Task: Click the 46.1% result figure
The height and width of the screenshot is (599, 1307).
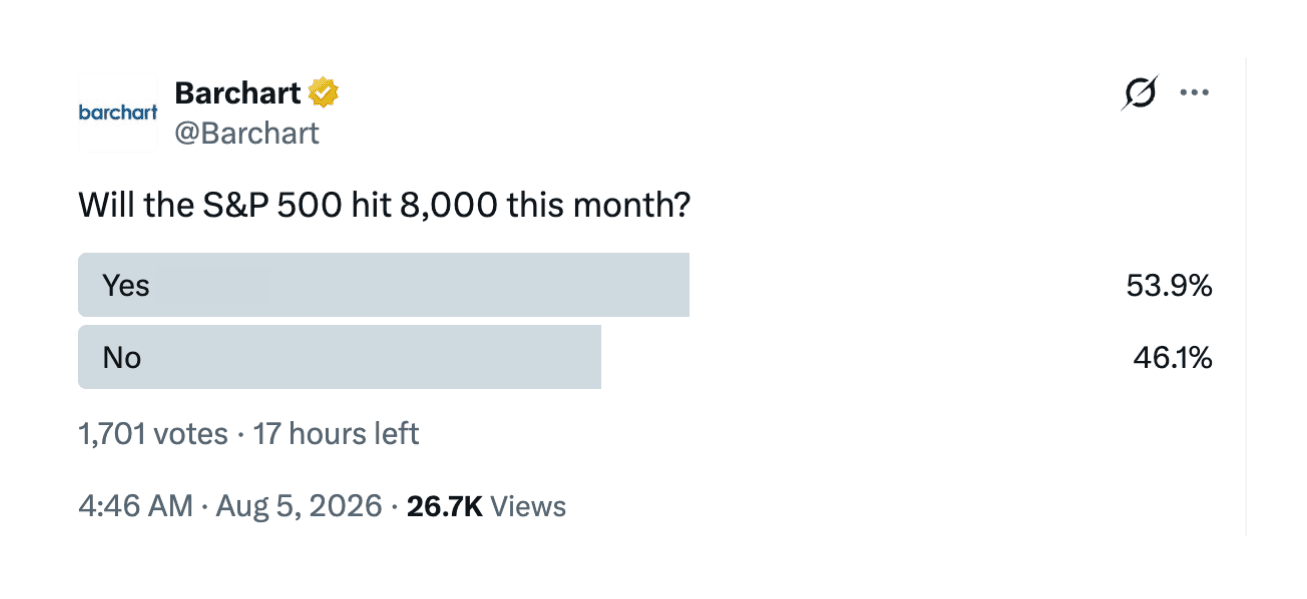Action: click(x=1172, y=358)
